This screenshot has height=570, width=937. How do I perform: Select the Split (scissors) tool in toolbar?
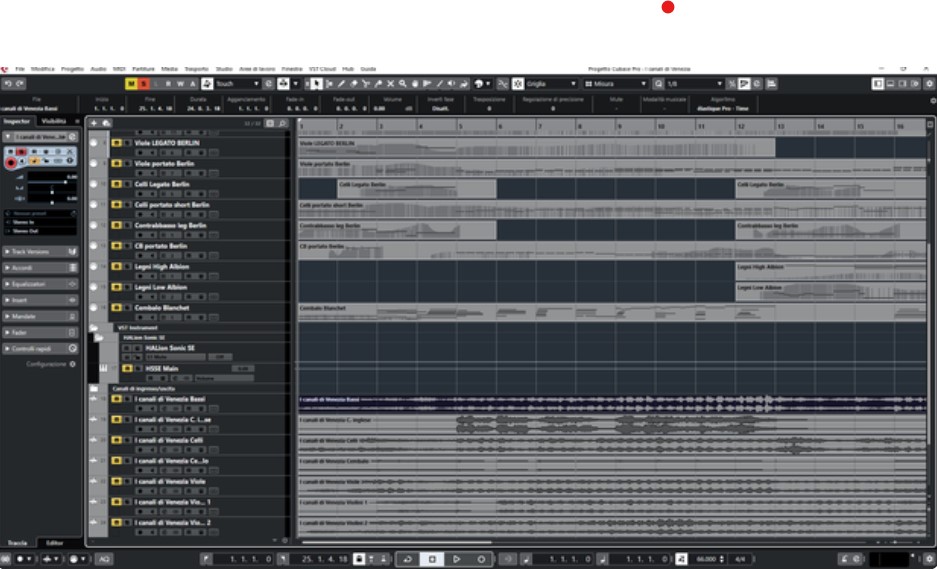pos(366,84)
